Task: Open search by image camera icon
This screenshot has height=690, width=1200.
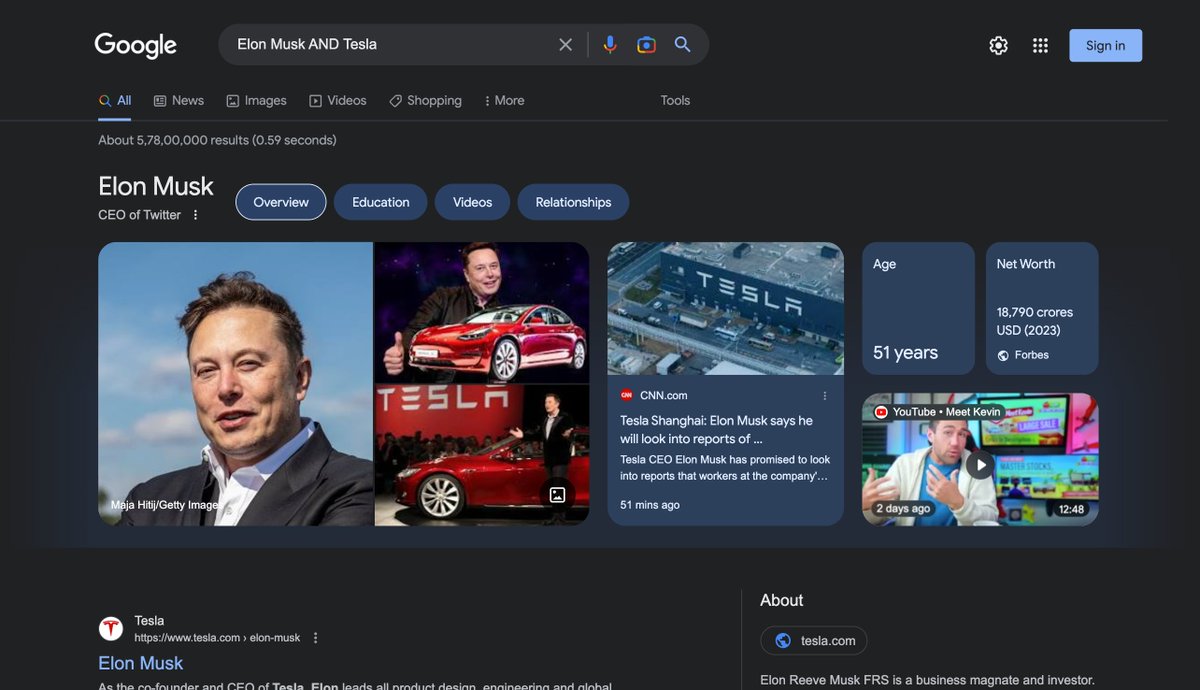Action: (x=646, y=45)
